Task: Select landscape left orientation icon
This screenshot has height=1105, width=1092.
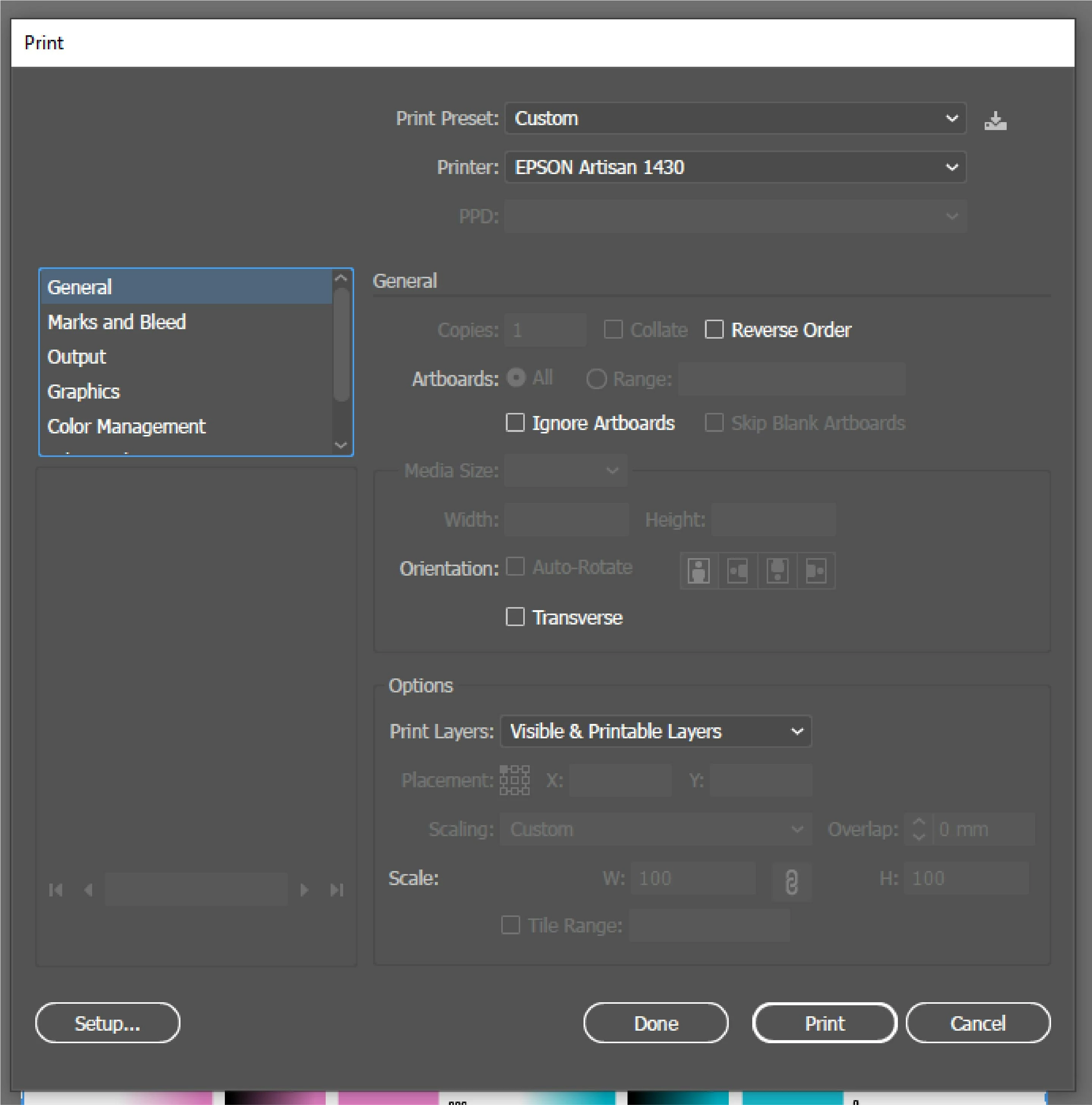Action: [737, 570]
